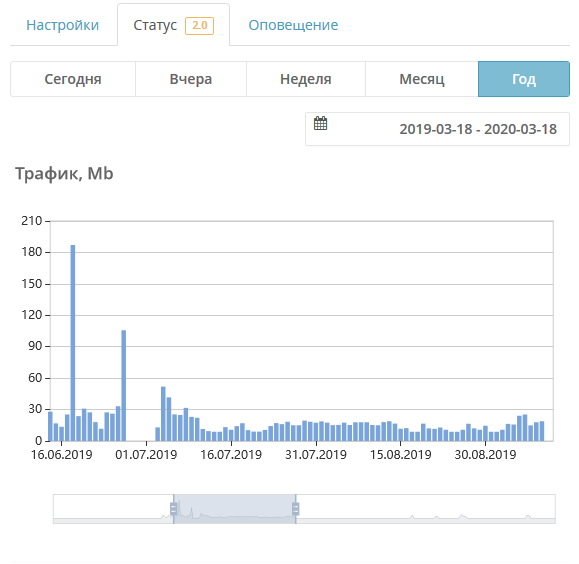Click the 30.08.2019 axis label
The height and width of the screenshot is (564, 579).
point(485,454)
